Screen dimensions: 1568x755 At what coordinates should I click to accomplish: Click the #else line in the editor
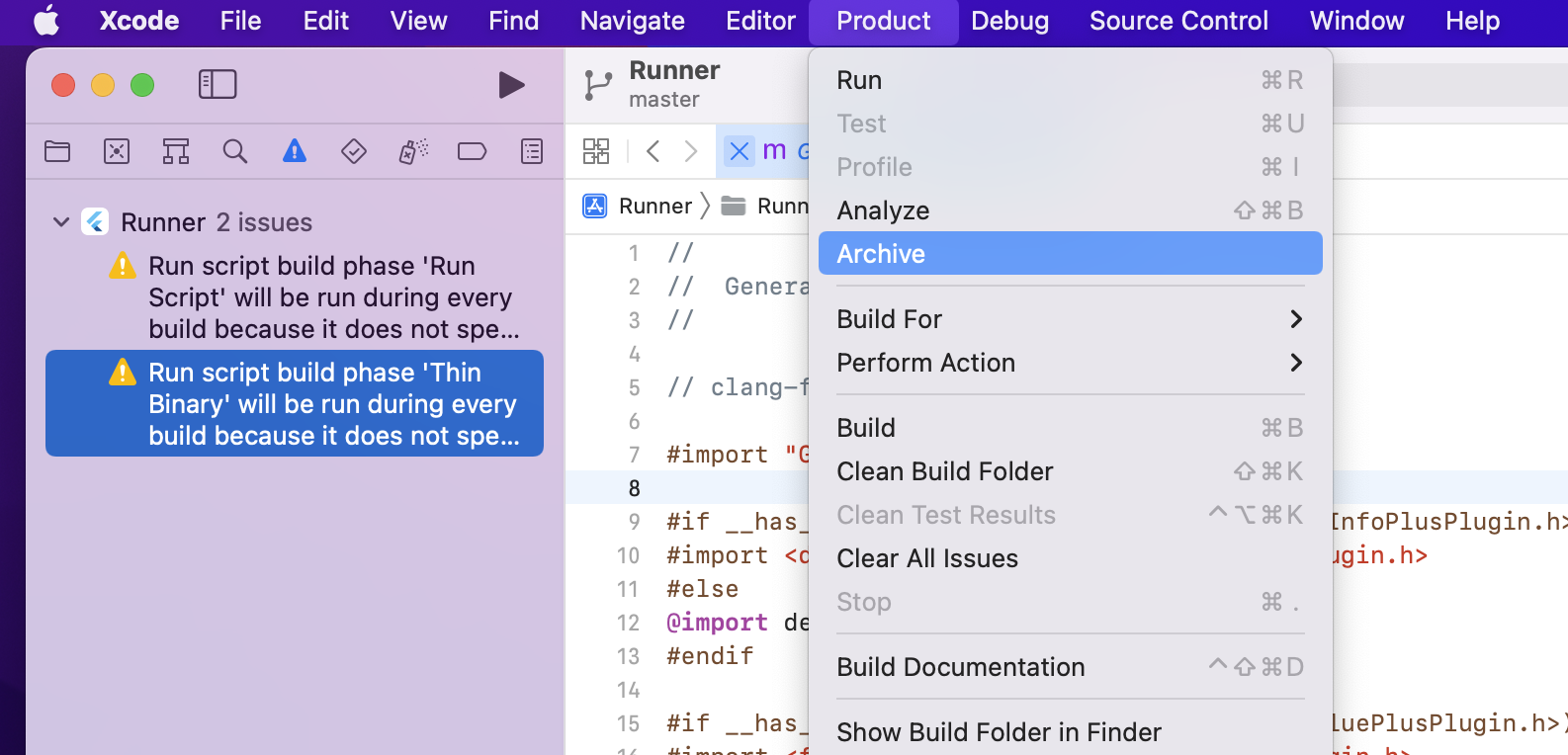tap(702, 589)
